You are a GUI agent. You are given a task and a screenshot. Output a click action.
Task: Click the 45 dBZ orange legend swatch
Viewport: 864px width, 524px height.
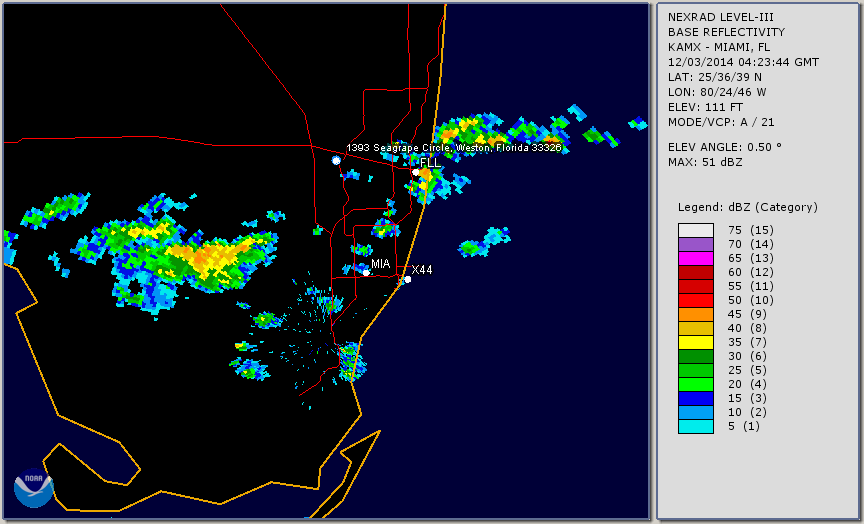pyautogui.click(x=696, y=314)
